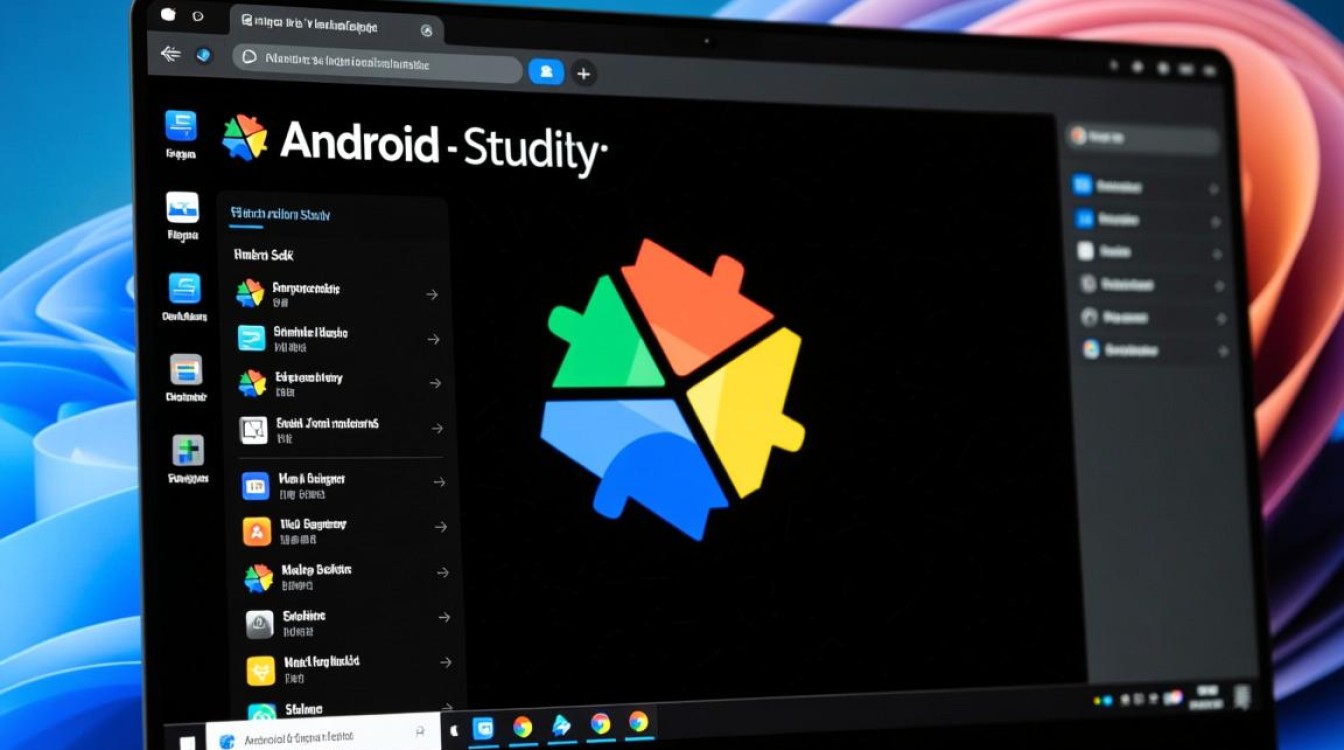1344x750 pixels.
Task: Select the underlined tab heading the left list
Action: point(280,214)
